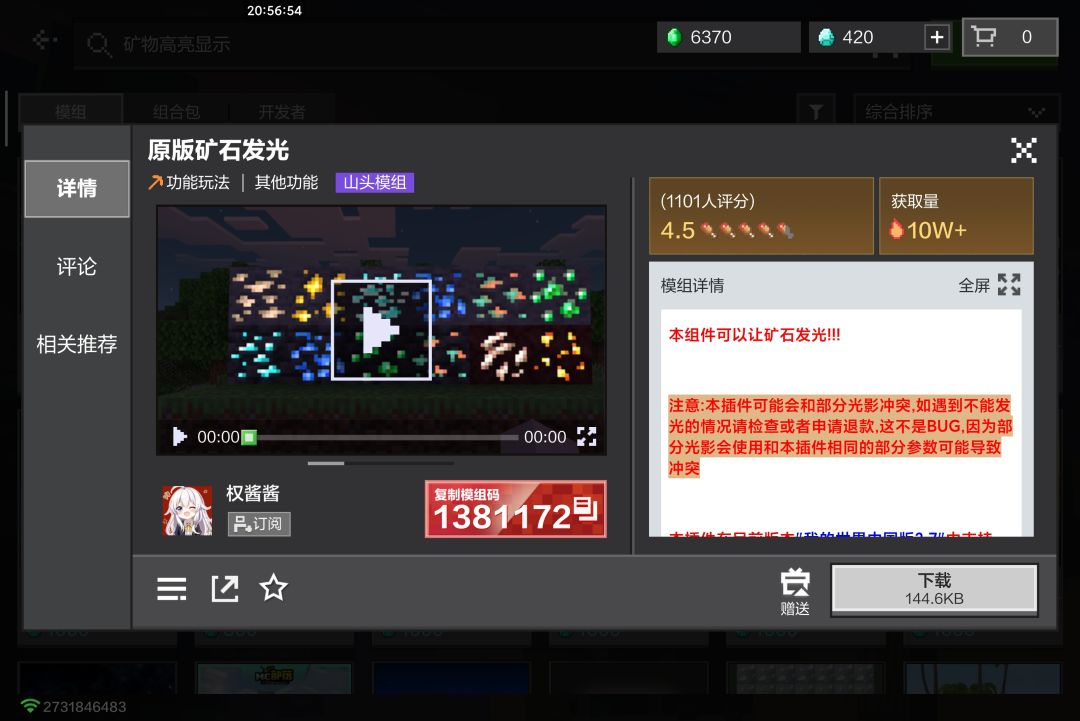Click the filter funnel icon
This screenshot has height=721, width=1080.
pos(816,111)
